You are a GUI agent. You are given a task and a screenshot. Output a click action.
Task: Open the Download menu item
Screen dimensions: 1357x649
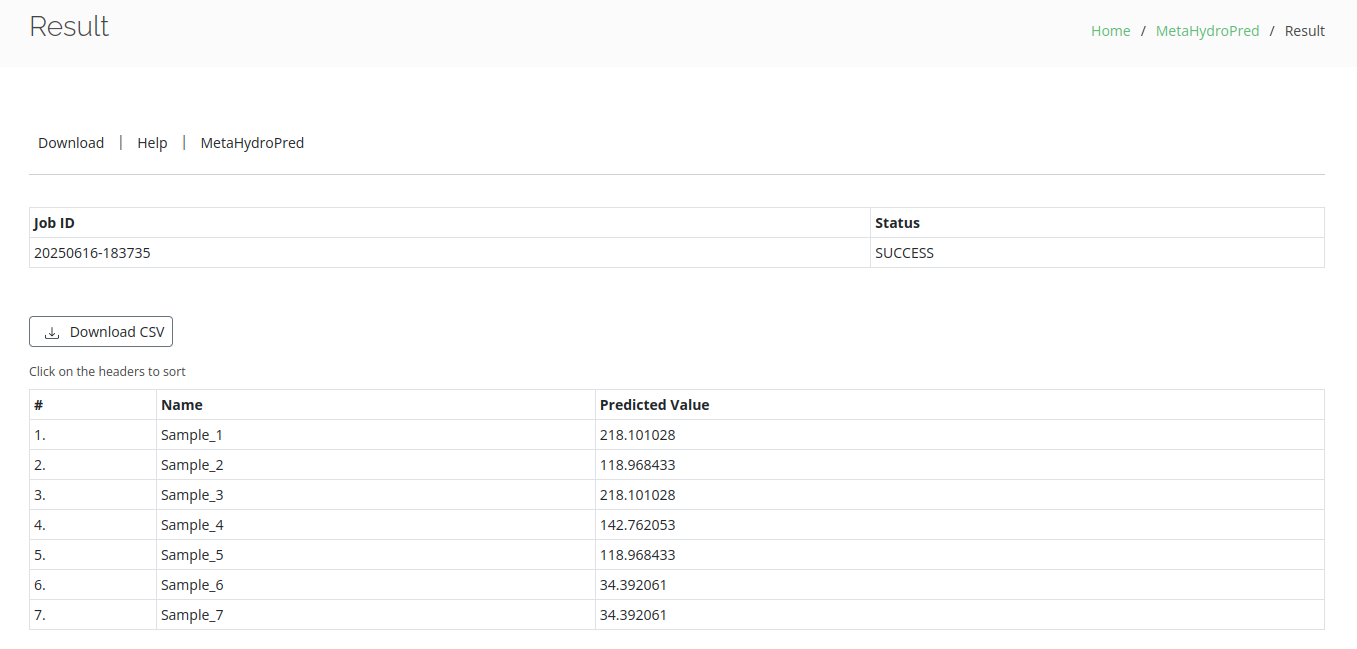71,143
